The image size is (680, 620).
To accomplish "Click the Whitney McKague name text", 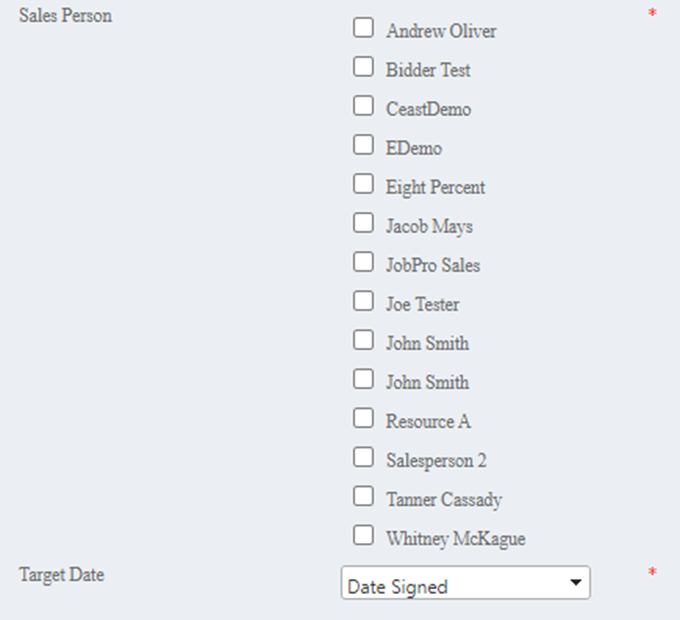I will (455, 539).
